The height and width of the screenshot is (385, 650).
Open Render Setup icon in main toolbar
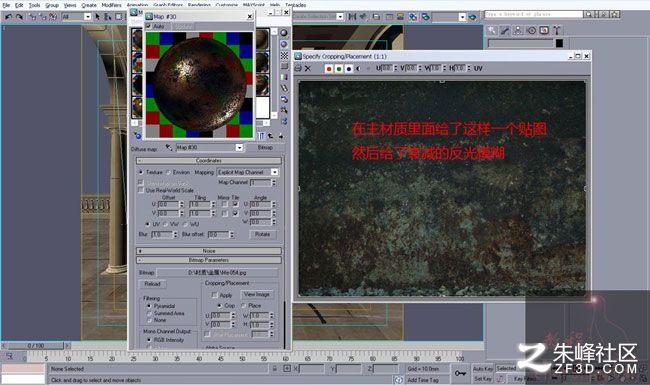point(425,17)
